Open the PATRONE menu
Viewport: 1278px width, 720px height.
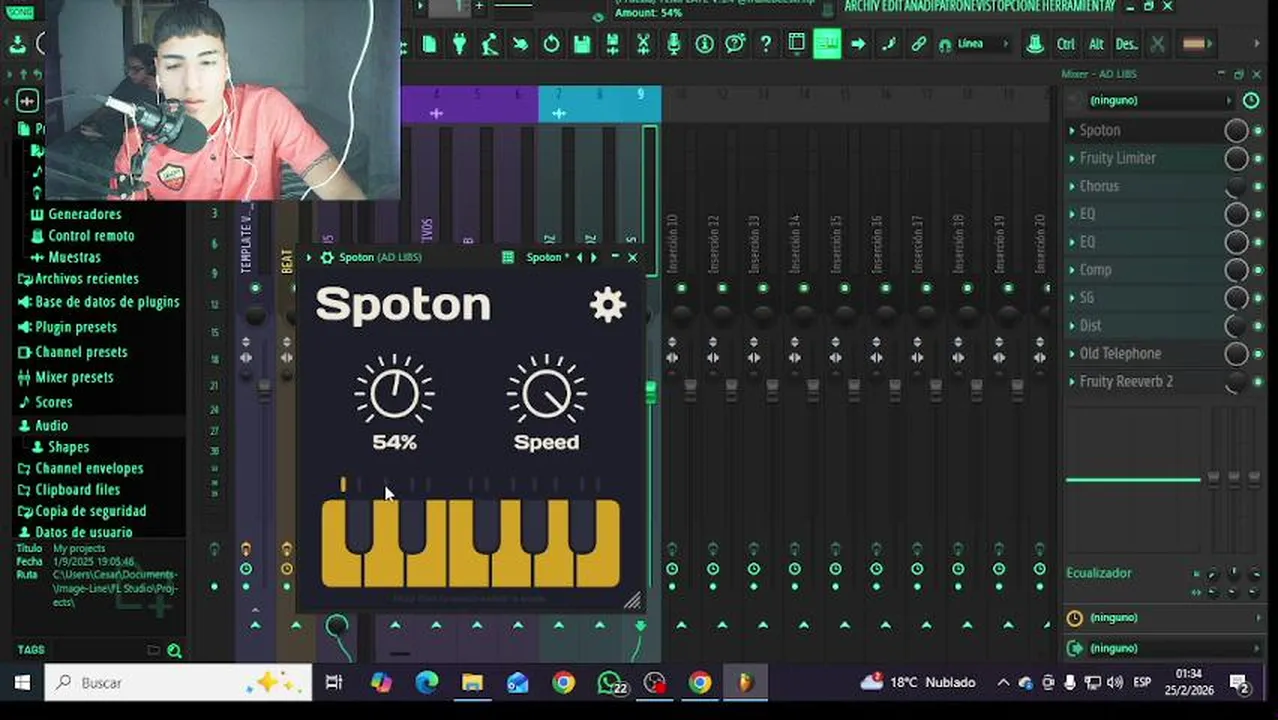(x=958, y=6)
